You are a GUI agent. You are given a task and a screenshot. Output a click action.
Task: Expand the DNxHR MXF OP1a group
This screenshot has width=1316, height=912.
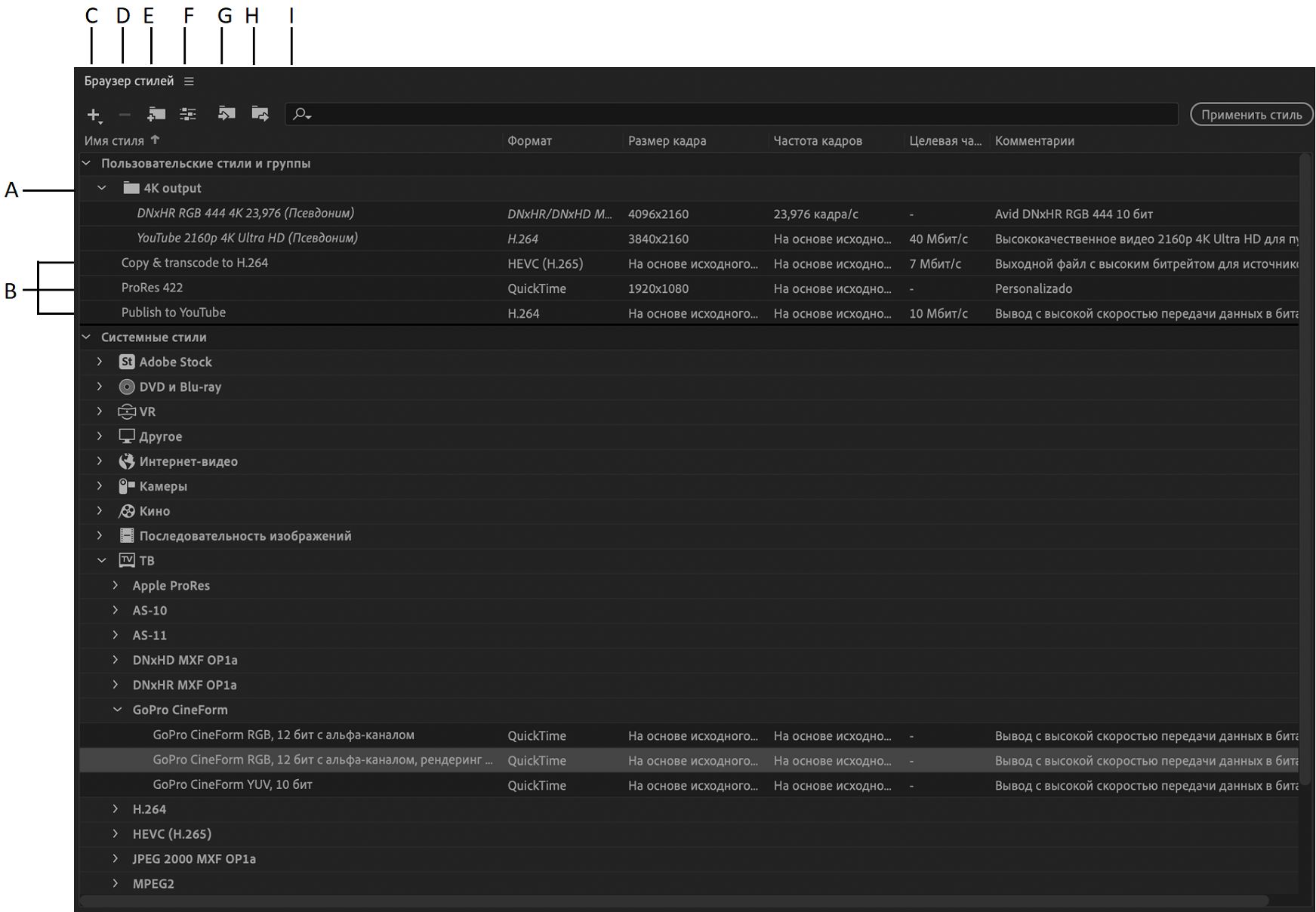[x=116, y=685]
